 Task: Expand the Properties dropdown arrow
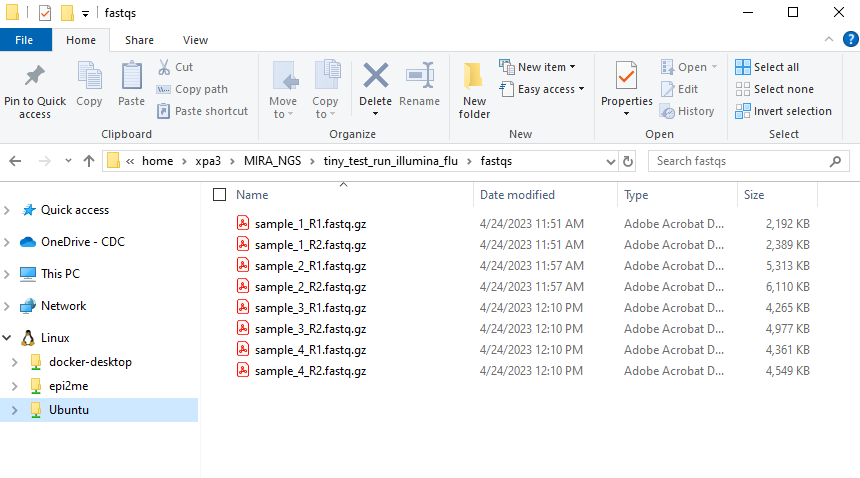(x=626, y=114)
